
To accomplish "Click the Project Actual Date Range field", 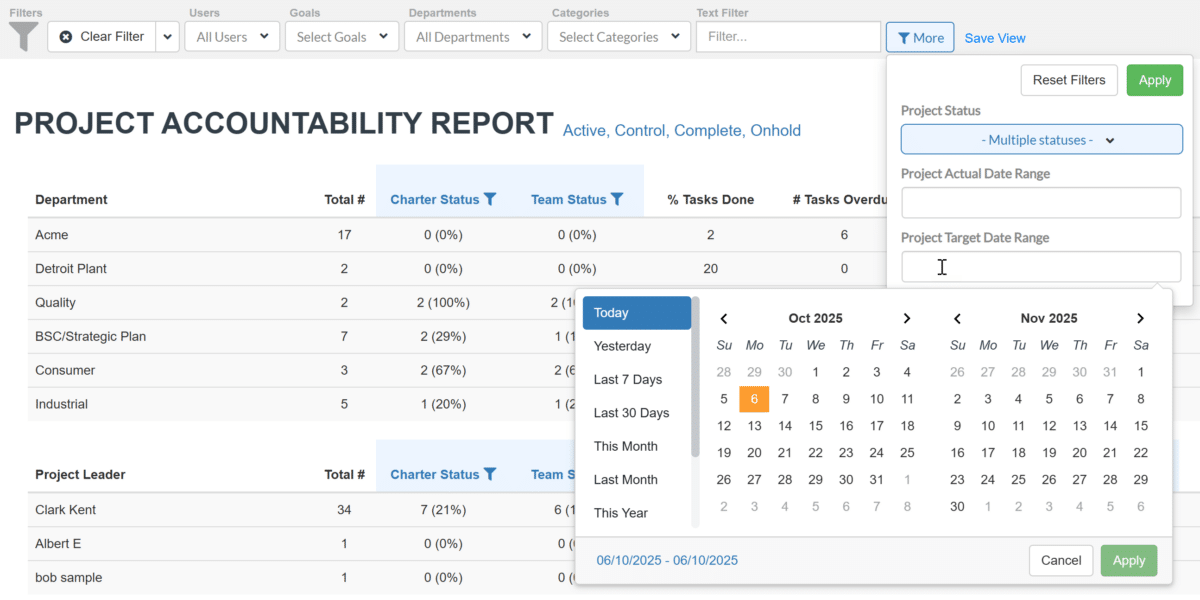I will pos(1041,203).
